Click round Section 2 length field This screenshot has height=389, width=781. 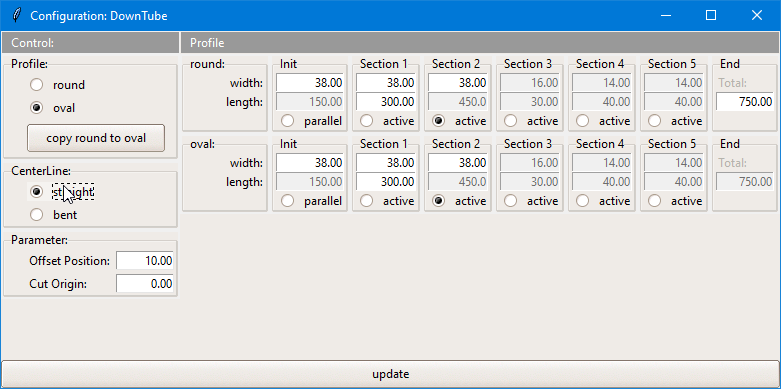(458, 102)
